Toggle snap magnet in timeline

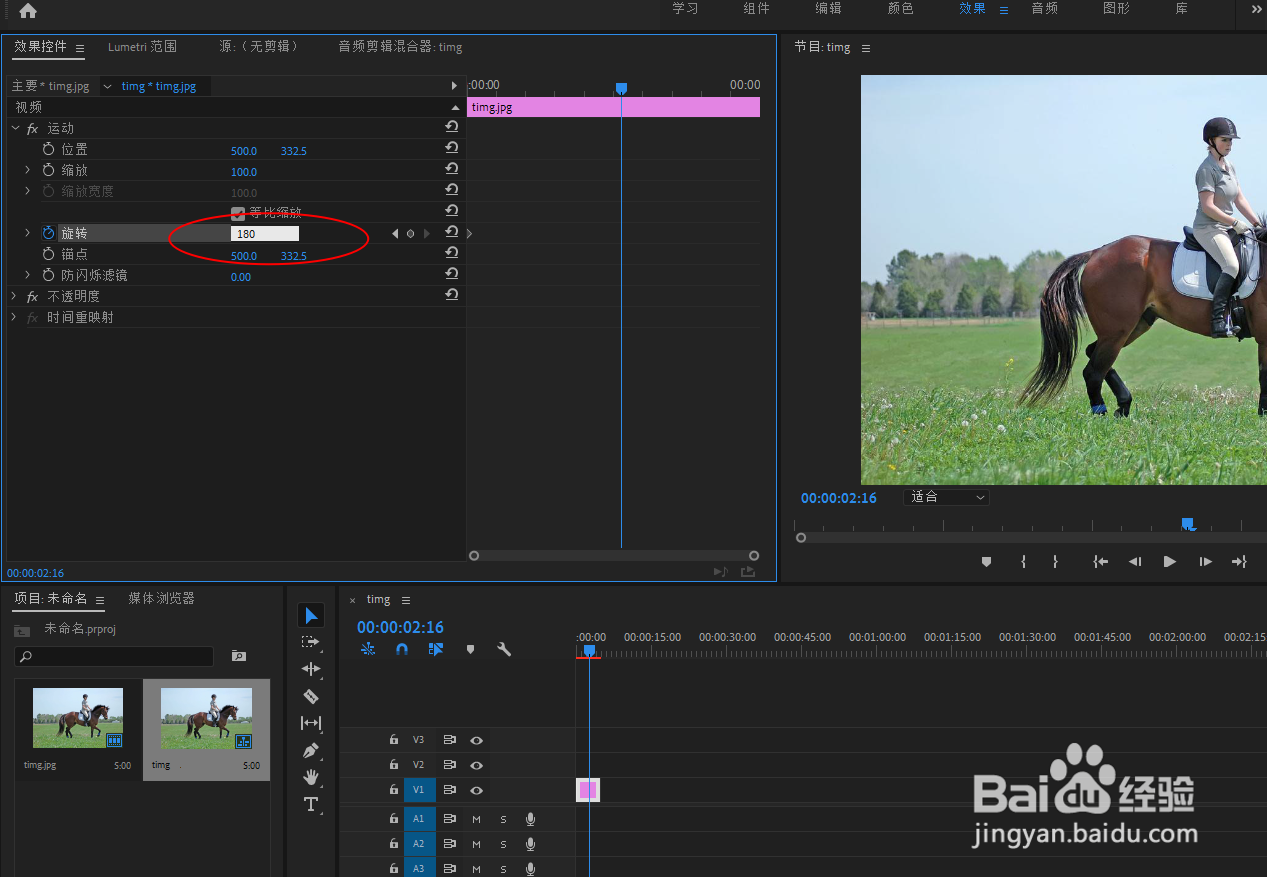tap(402, 649)
